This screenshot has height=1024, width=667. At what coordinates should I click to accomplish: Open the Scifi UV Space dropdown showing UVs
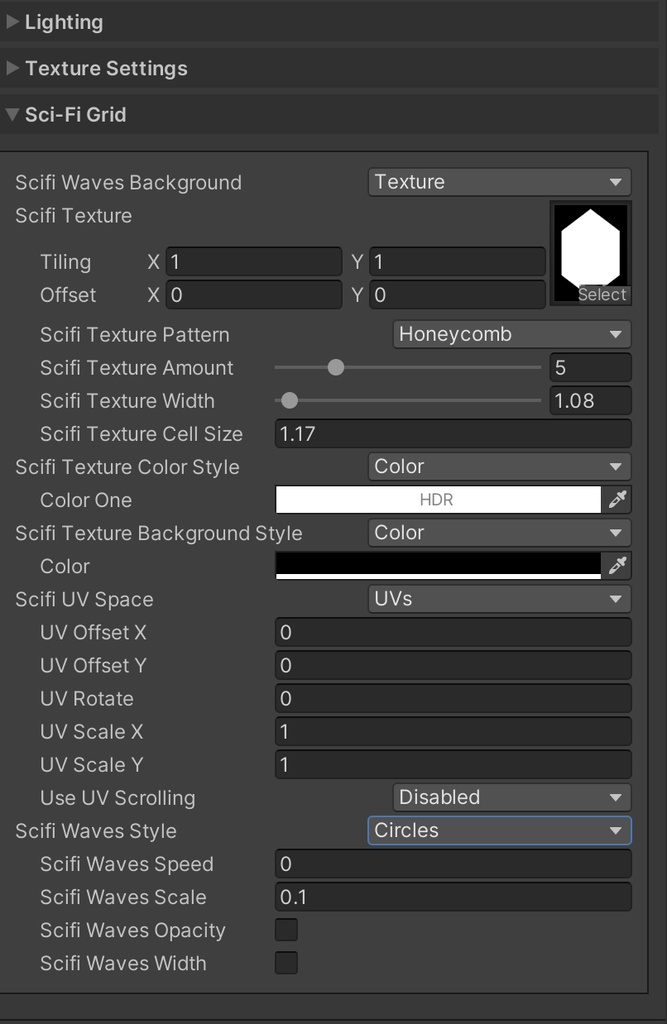coord(498,599)
